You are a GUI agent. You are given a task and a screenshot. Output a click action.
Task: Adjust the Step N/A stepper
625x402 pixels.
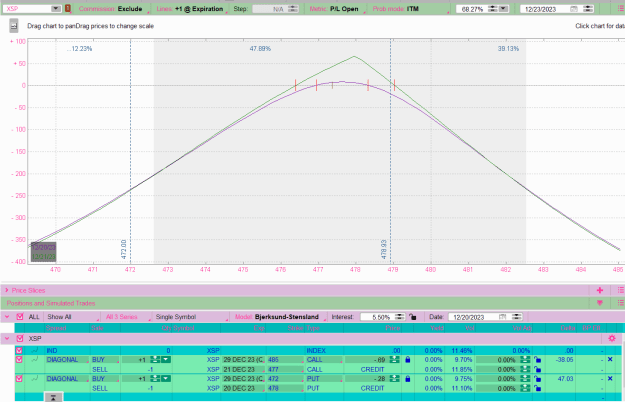293,9
